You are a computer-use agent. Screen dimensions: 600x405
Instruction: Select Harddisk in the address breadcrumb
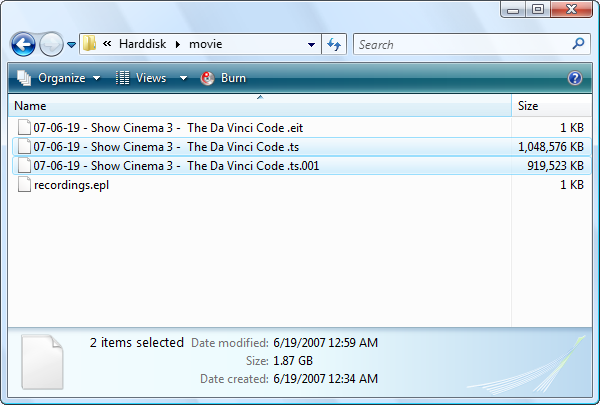(x=142, y=44)
